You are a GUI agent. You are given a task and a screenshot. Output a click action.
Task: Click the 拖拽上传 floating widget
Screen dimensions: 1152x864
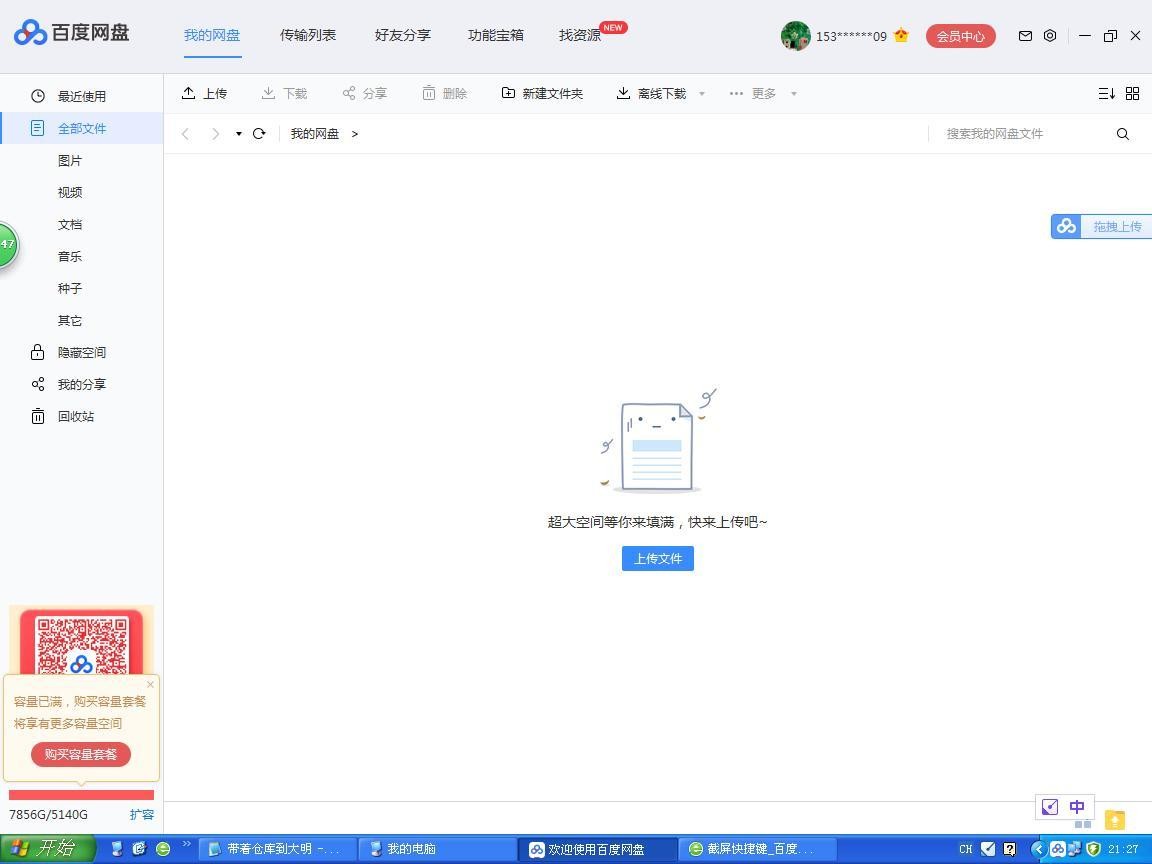pos(1101,226)
